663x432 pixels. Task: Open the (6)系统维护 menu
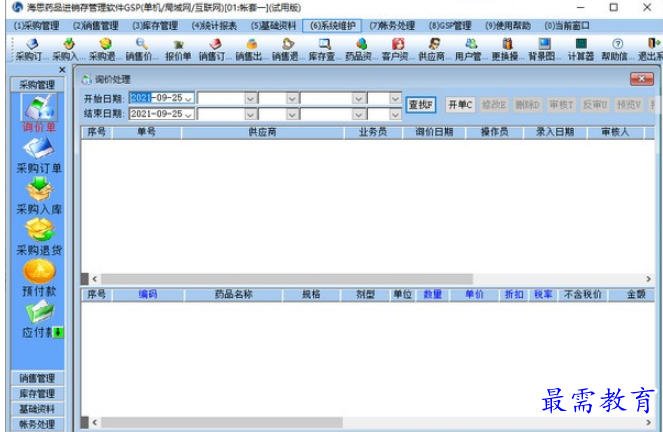point(332,26)
